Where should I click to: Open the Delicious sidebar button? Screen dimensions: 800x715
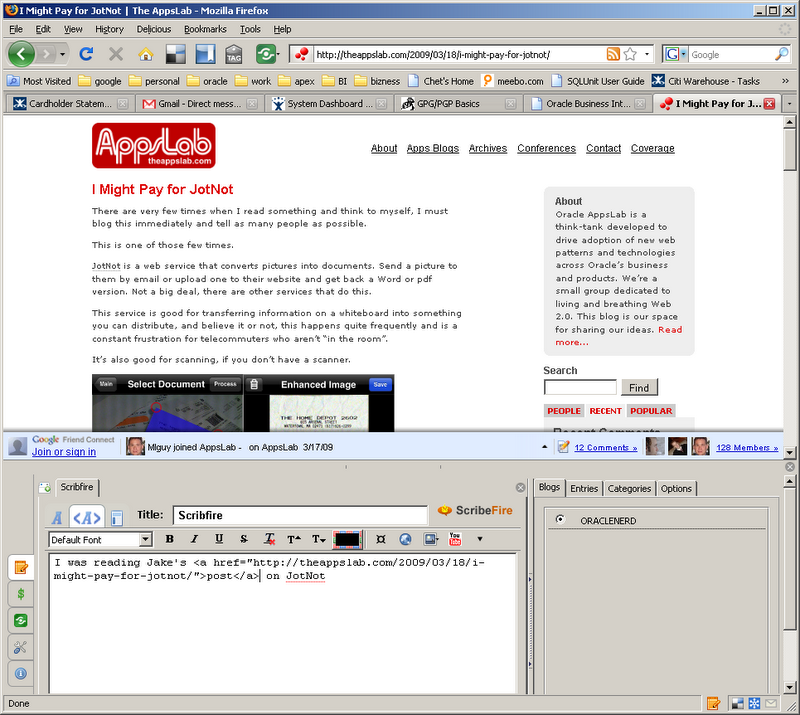click(205, 54)
